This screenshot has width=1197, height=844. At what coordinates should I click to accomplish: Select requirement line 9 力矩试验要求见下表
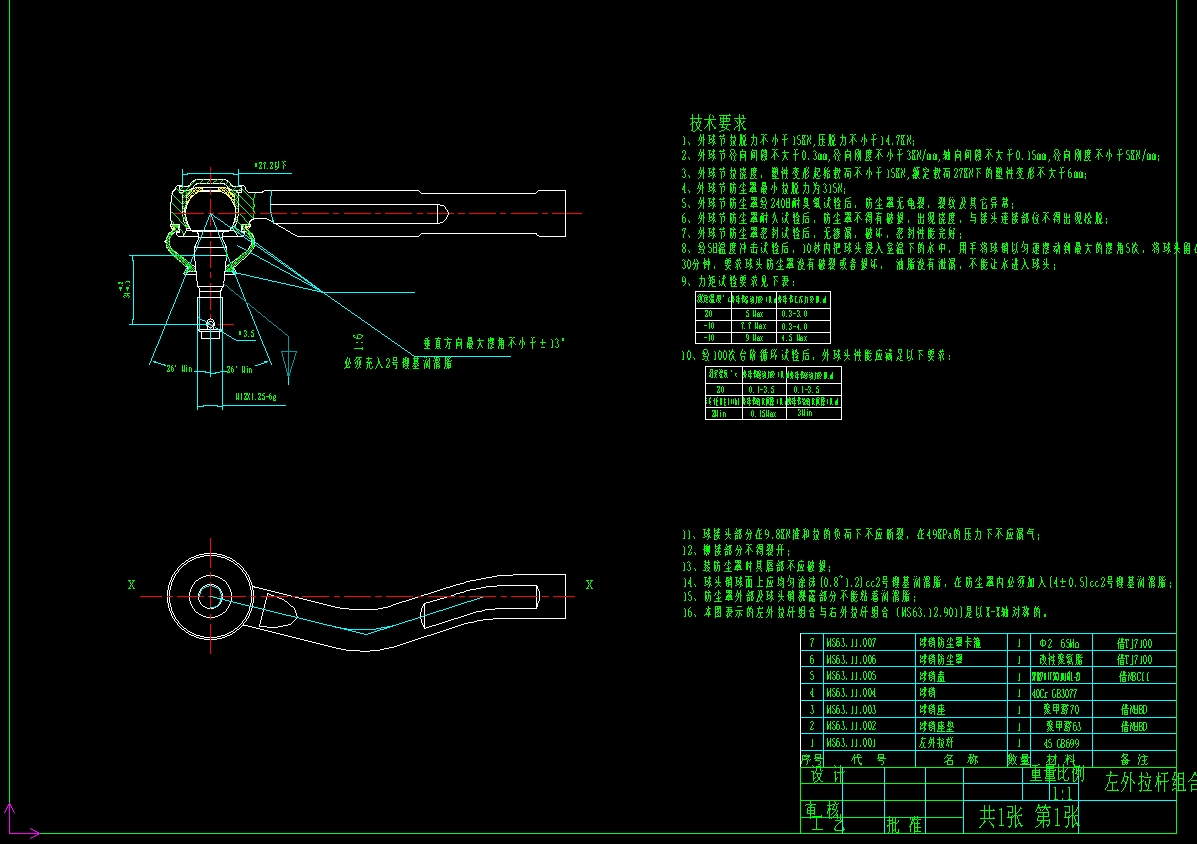738,282
